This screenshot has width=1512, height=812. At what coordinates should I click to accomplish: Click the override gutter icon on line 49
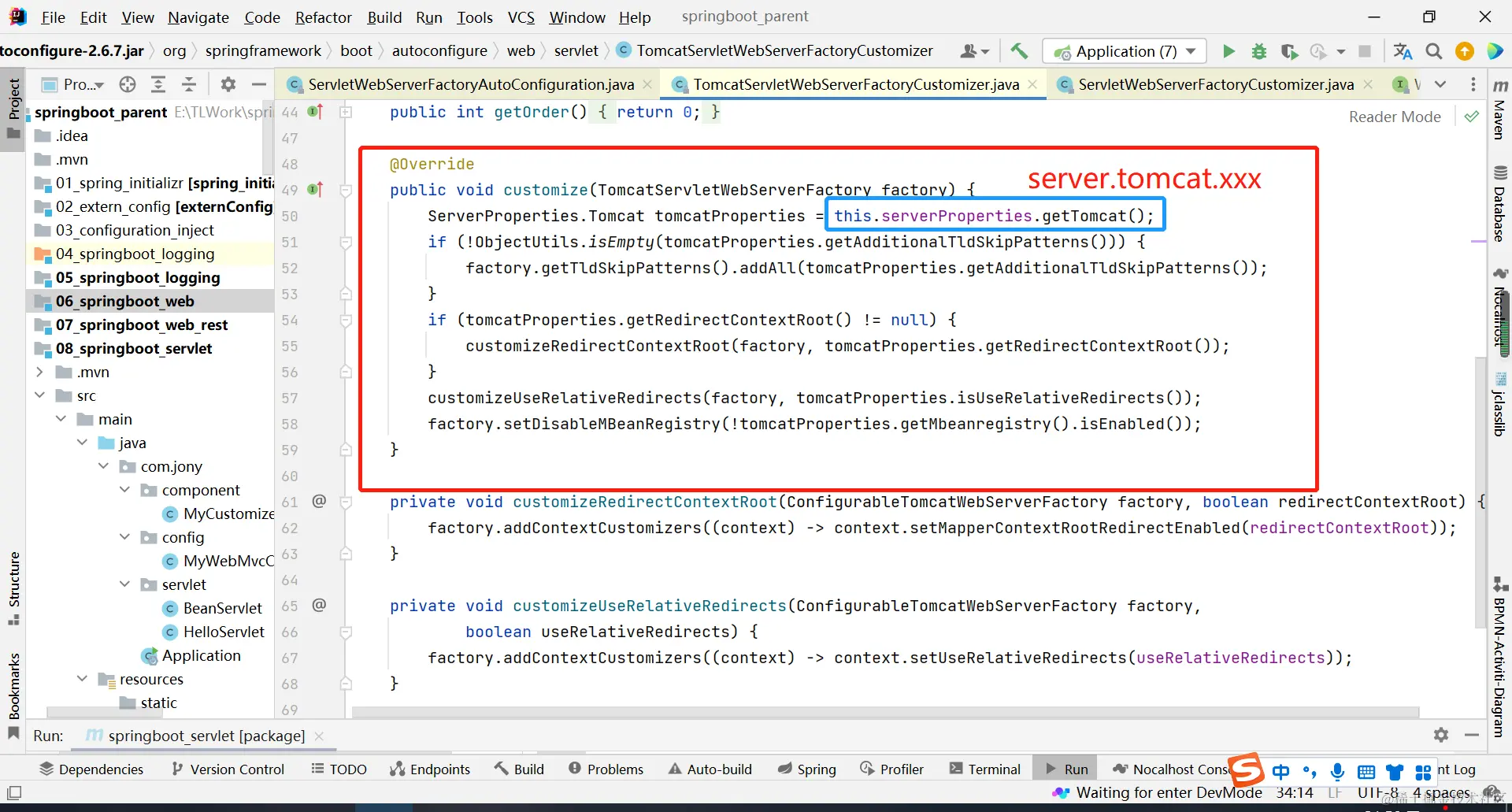(315, 190)
